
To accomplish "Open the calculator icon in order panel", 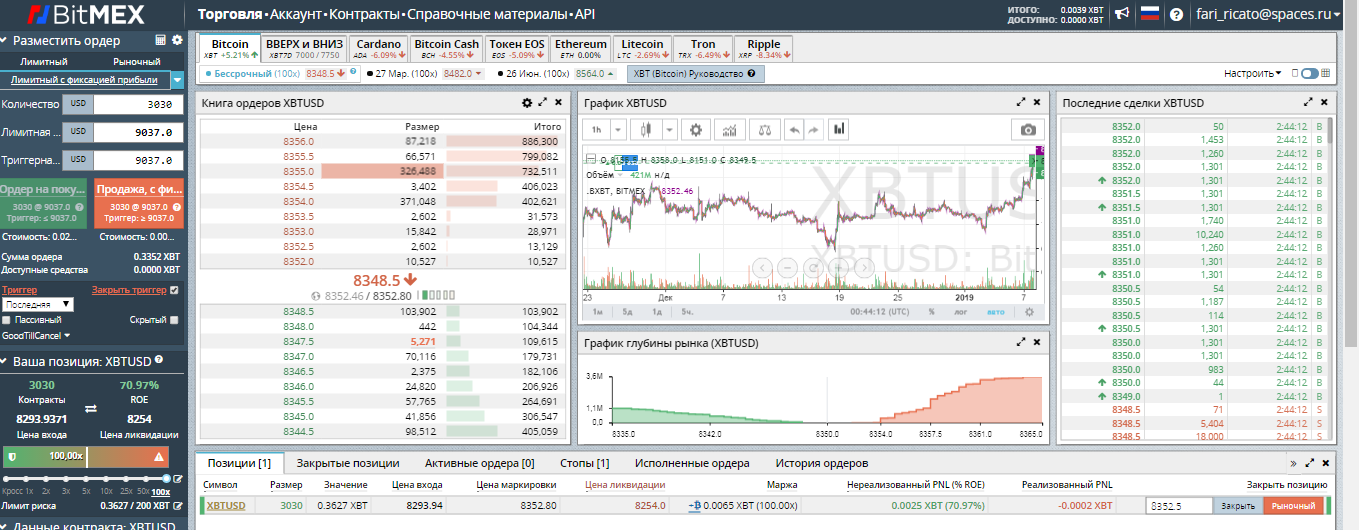I will coord(160,41).
